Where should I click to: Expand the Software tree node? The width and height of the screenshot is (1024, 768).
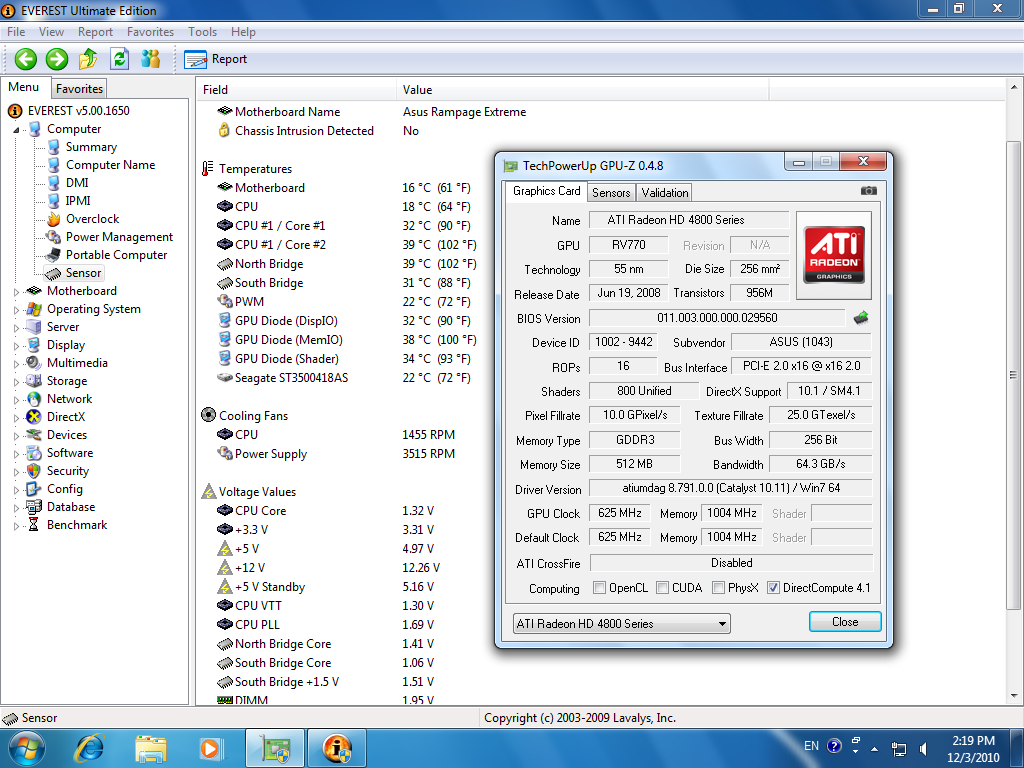16,454
